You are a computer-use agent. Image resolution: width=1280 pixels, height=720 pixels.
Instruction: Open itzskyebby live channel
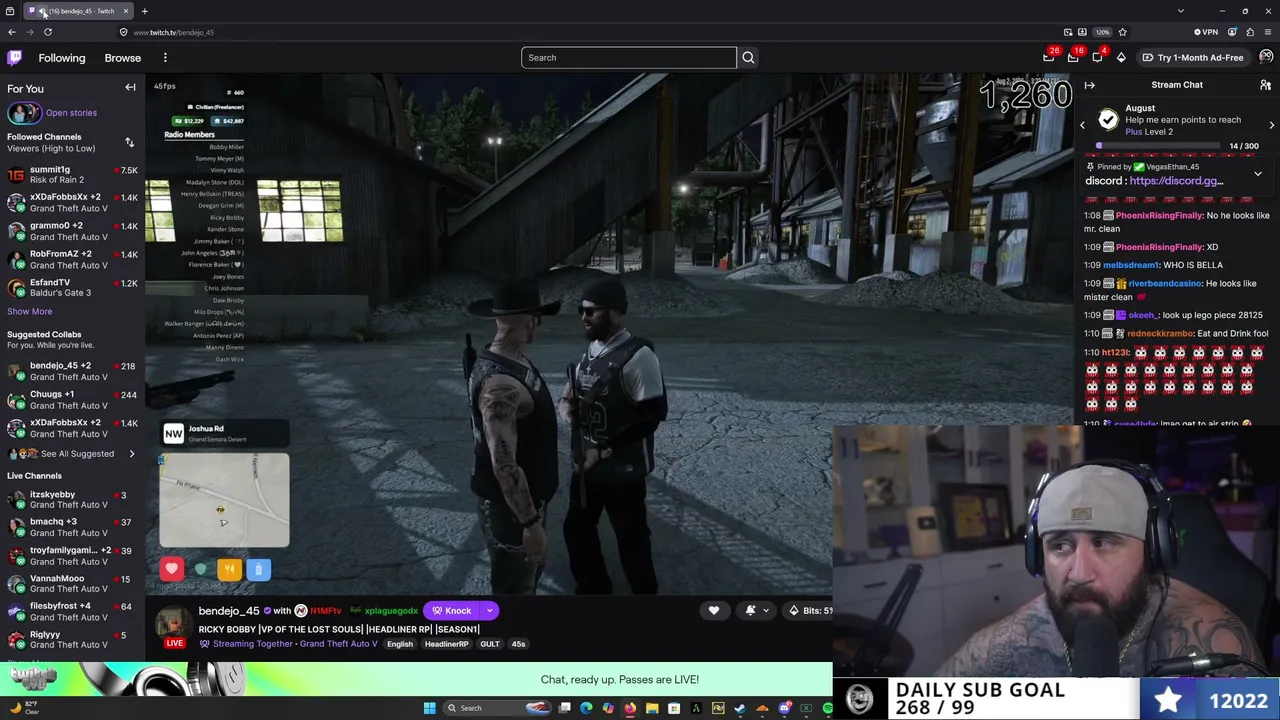(x=72, y=500)
